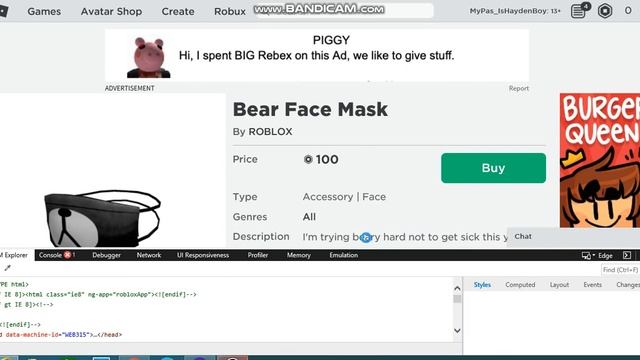This screenshot has height=360, width=640.
Task: Click the Report link under the ad
Action: [518, 88]
